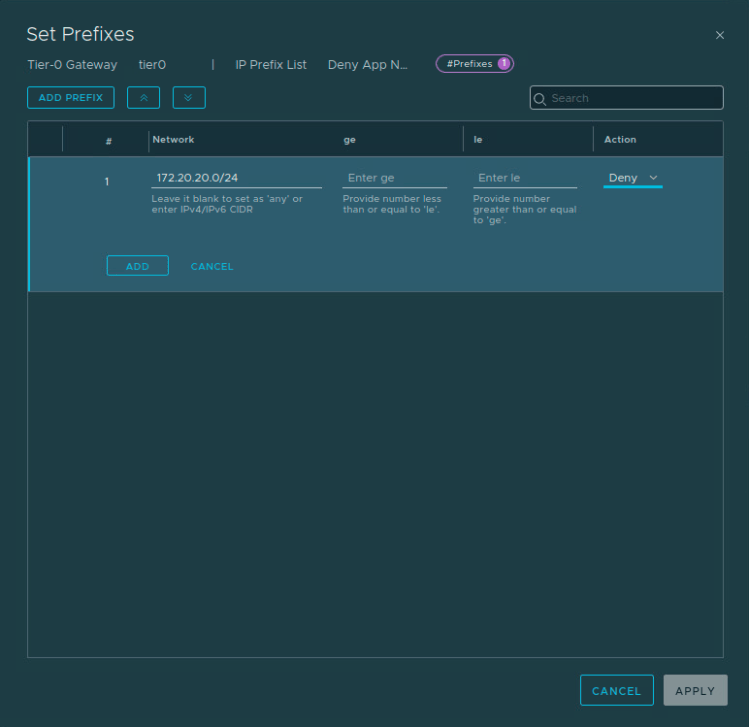Click the ge column header
The width and height of the screenshot is (749, 727).
click(x=349, y=140)
